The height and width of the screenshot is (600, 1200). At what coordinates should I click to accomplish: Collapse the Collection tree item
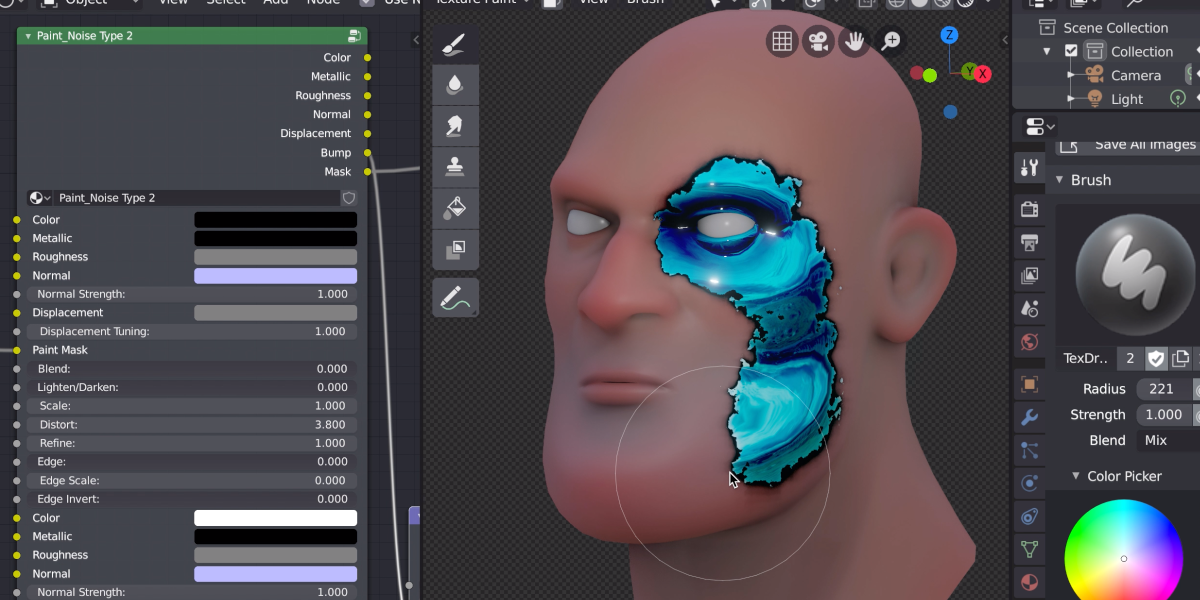(x=1047, y=51)
